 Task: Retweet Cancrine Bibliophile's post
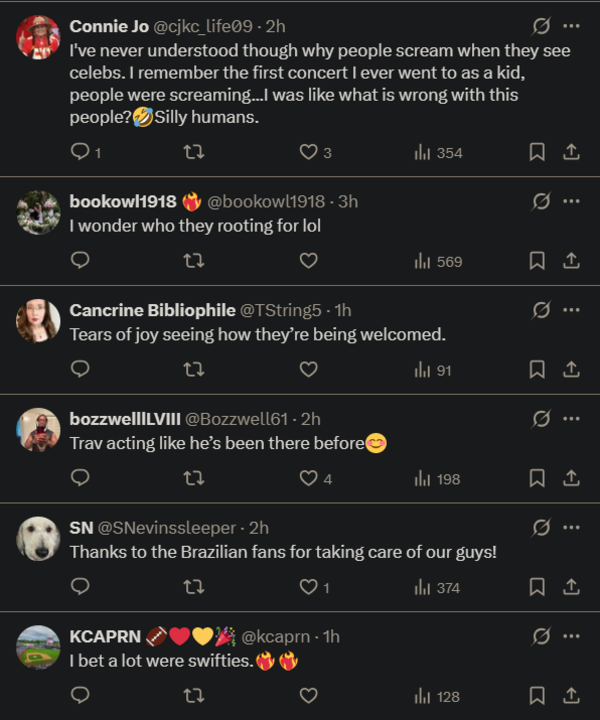(x=195, y=370)
